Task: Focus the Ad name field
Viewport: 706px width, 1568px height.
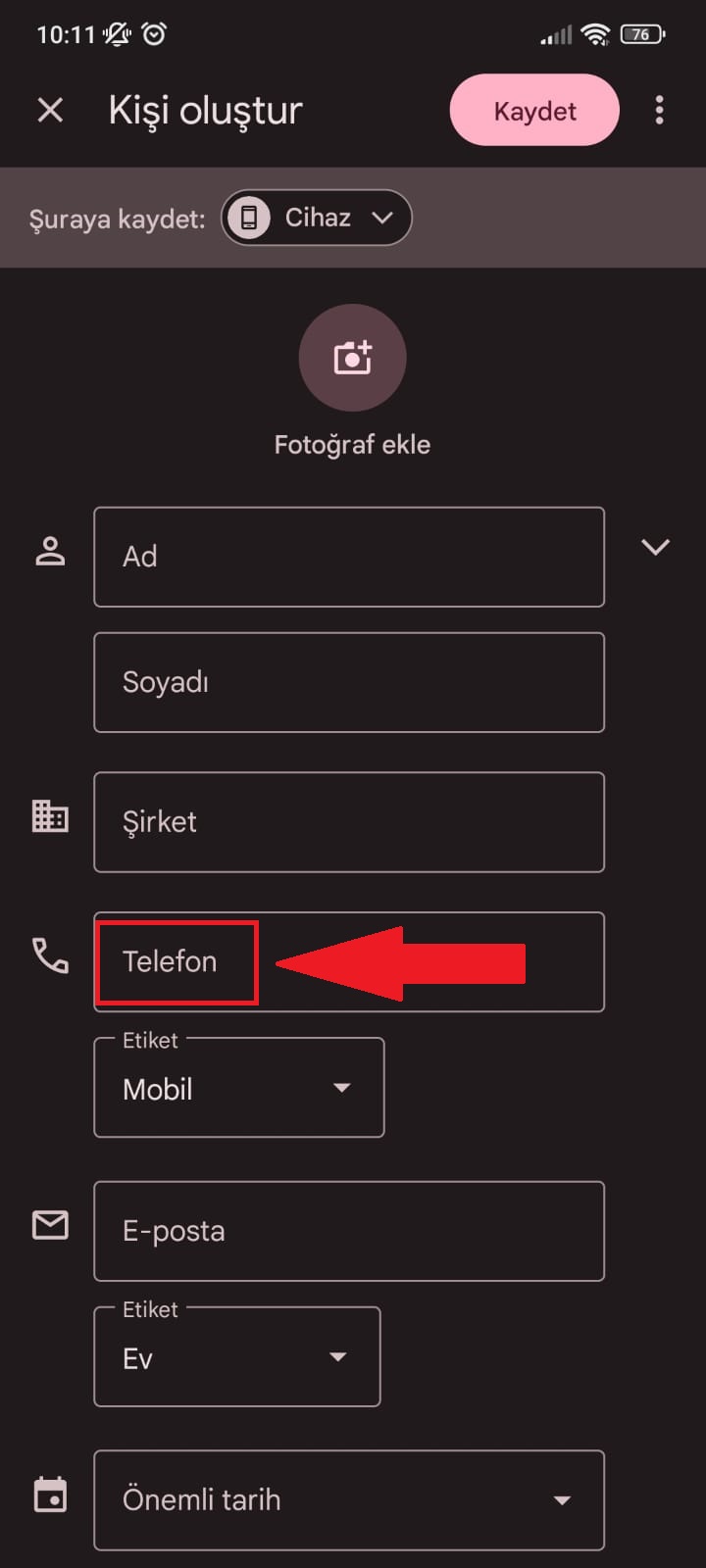Action: point(348,557)
